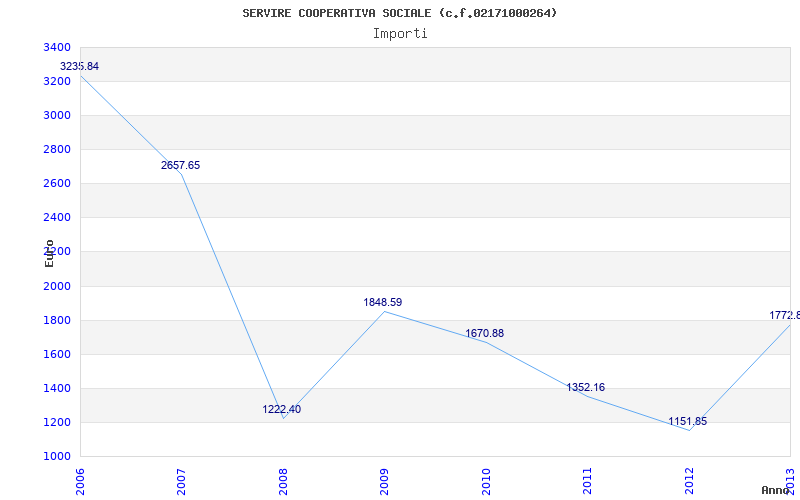Click the 2007 x-axis year label
Viewport: 800px width, 500px height.
click(x=181, y=481)
